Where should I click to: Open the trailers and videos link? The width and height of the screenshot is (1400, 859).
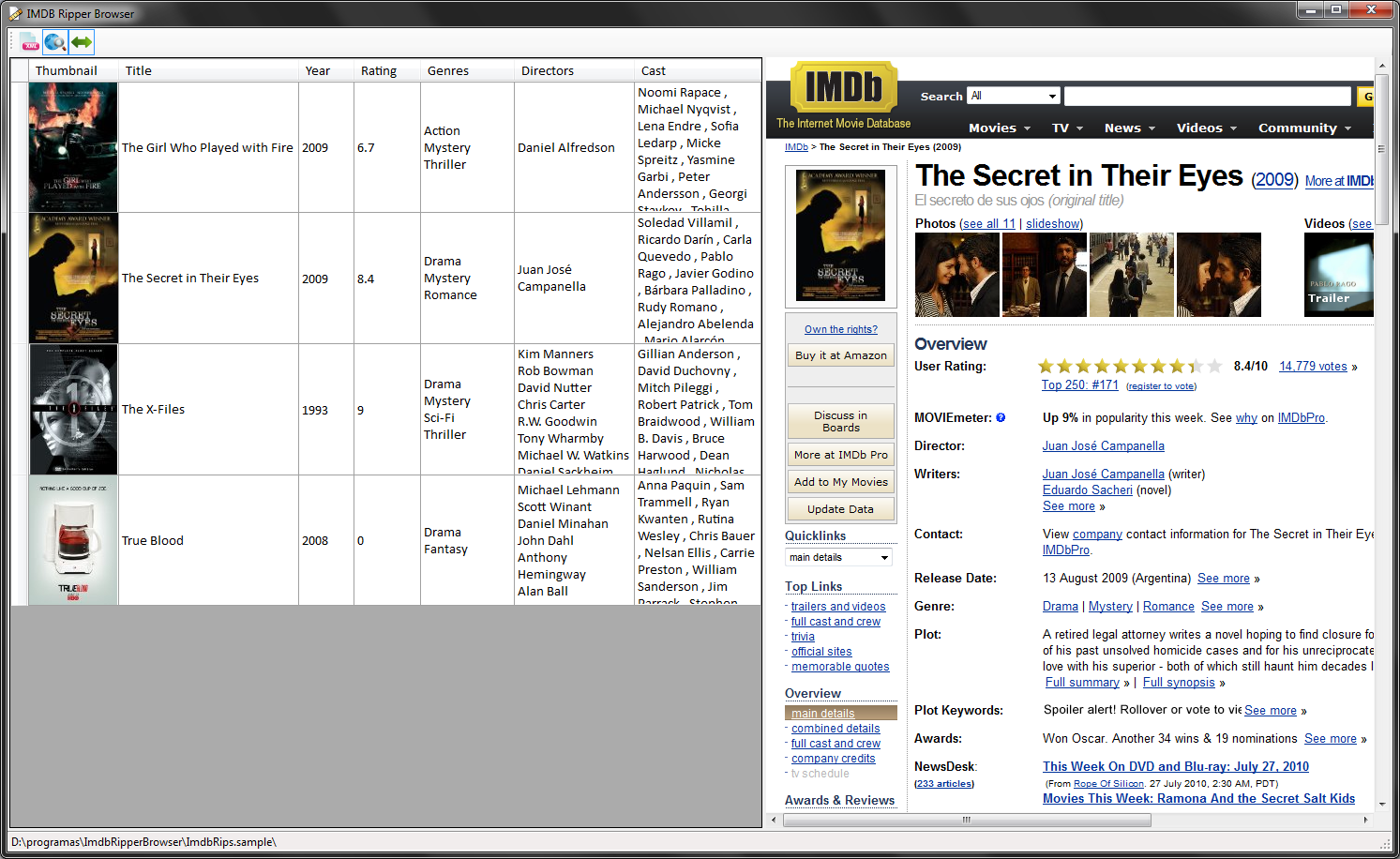coord(838,607)
